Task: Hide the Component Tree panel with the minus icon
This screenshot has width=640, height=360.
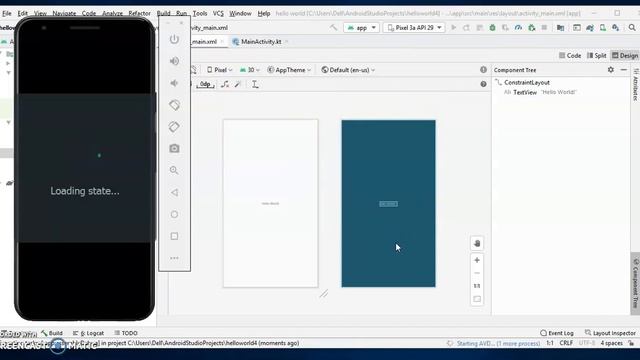Action: [x=624, y=70]
